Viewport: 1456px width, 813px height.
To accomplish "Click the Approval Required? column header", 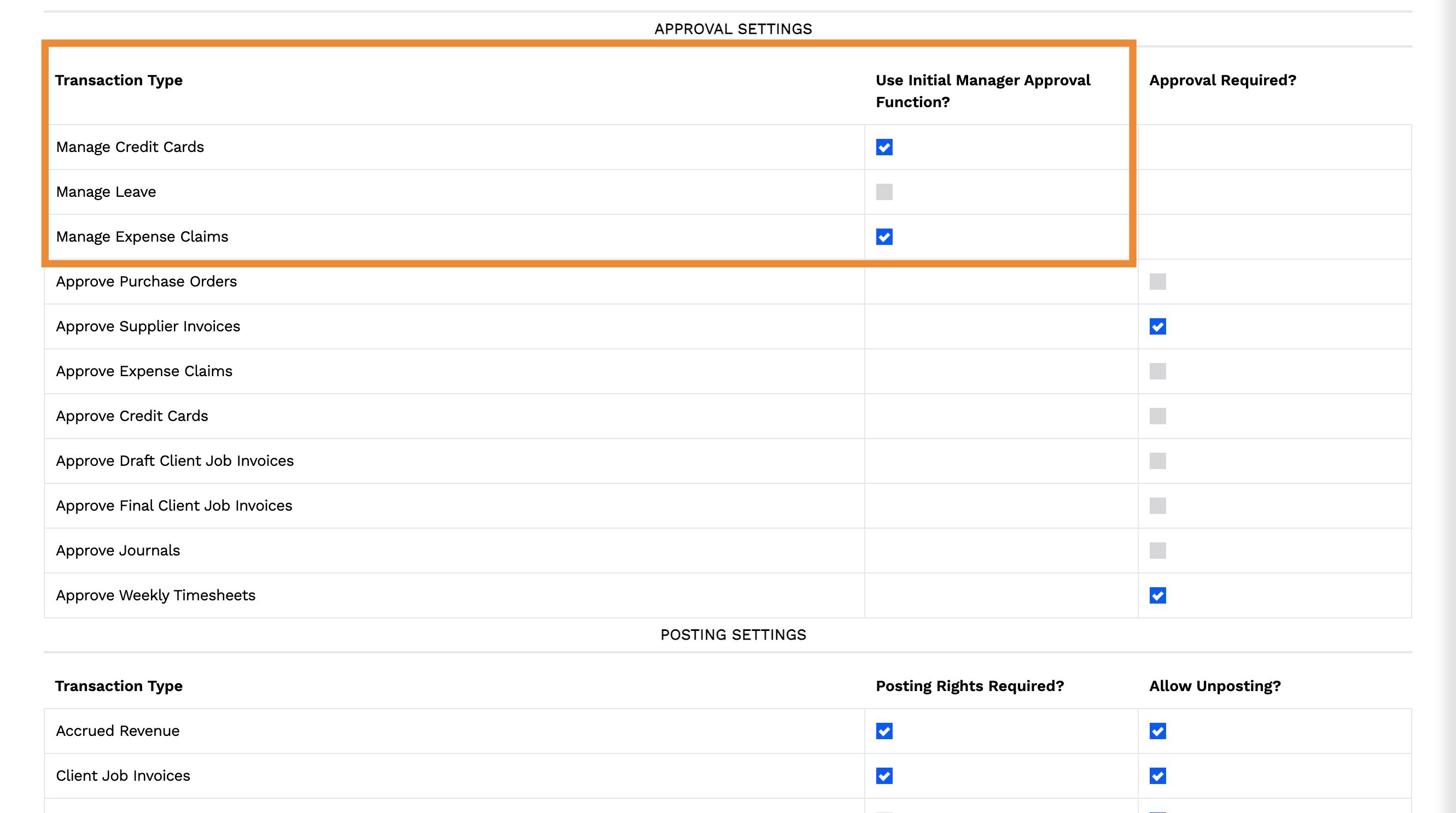I will point(1222,80).
